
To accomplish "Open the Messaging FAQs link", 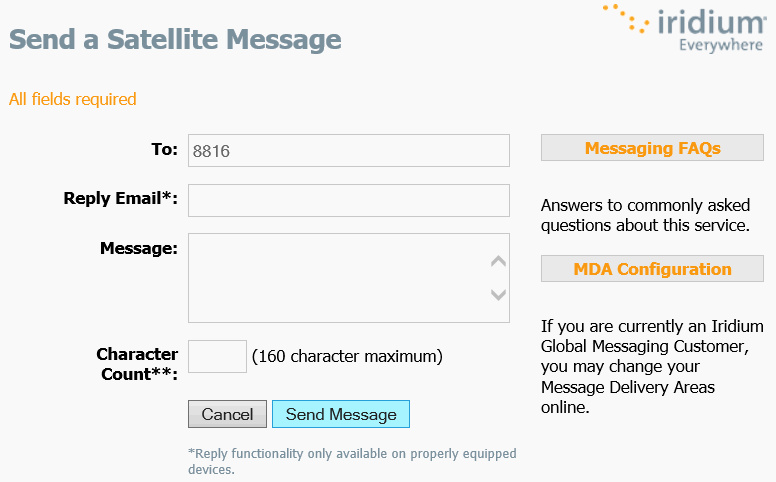I will coord(652,147).
